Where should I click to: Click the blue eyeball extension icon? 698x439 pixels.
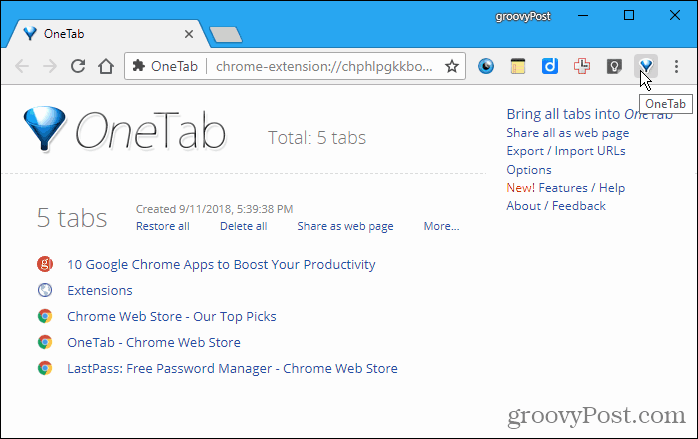(486, 66)
